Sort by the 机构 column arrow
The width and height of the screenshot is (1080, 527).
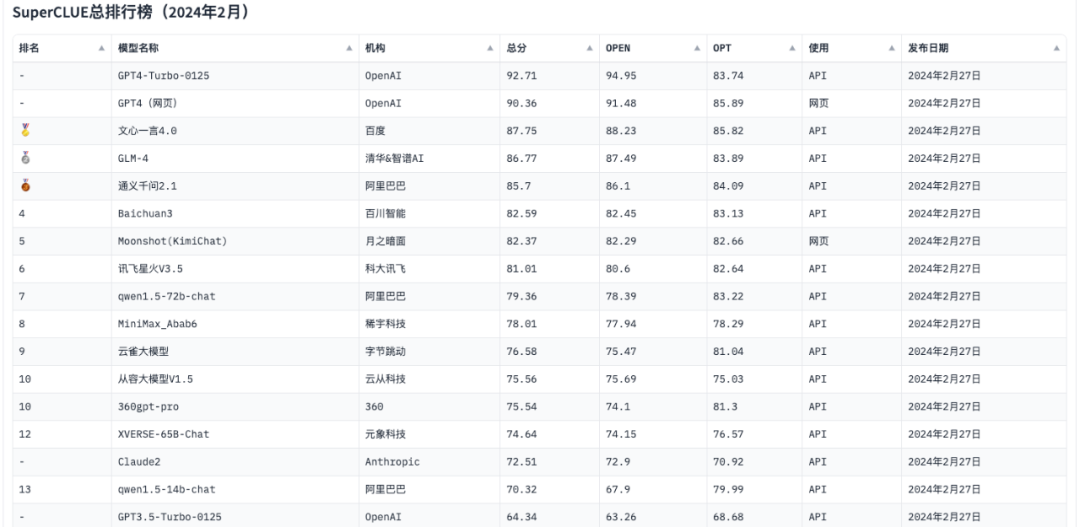point(490,48)
